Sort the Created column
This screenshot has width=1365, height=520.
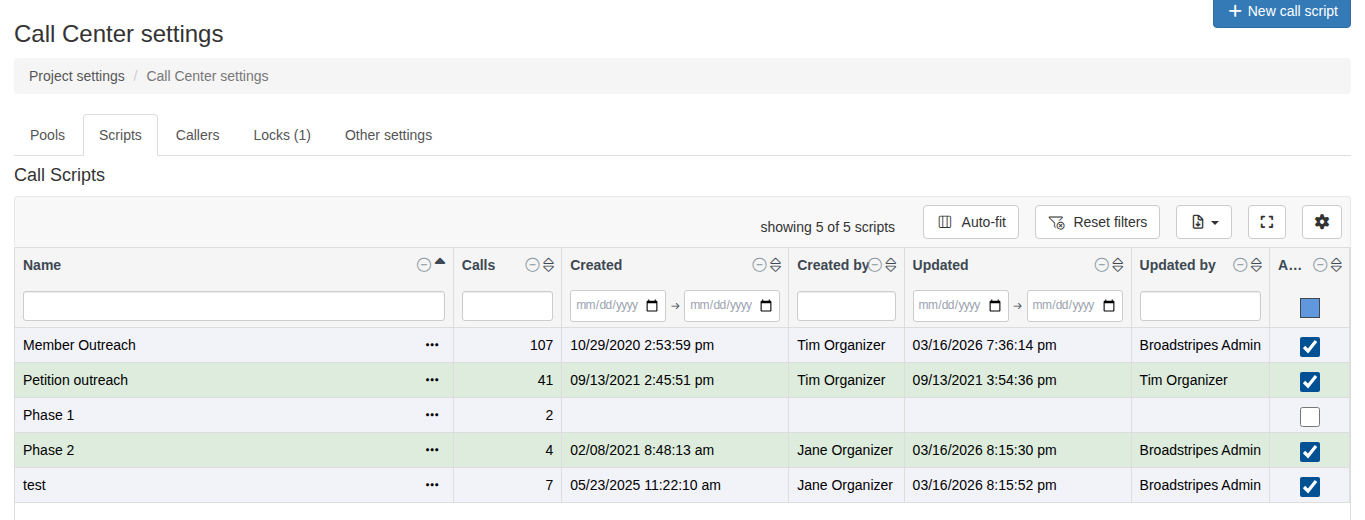coord(775,265)
